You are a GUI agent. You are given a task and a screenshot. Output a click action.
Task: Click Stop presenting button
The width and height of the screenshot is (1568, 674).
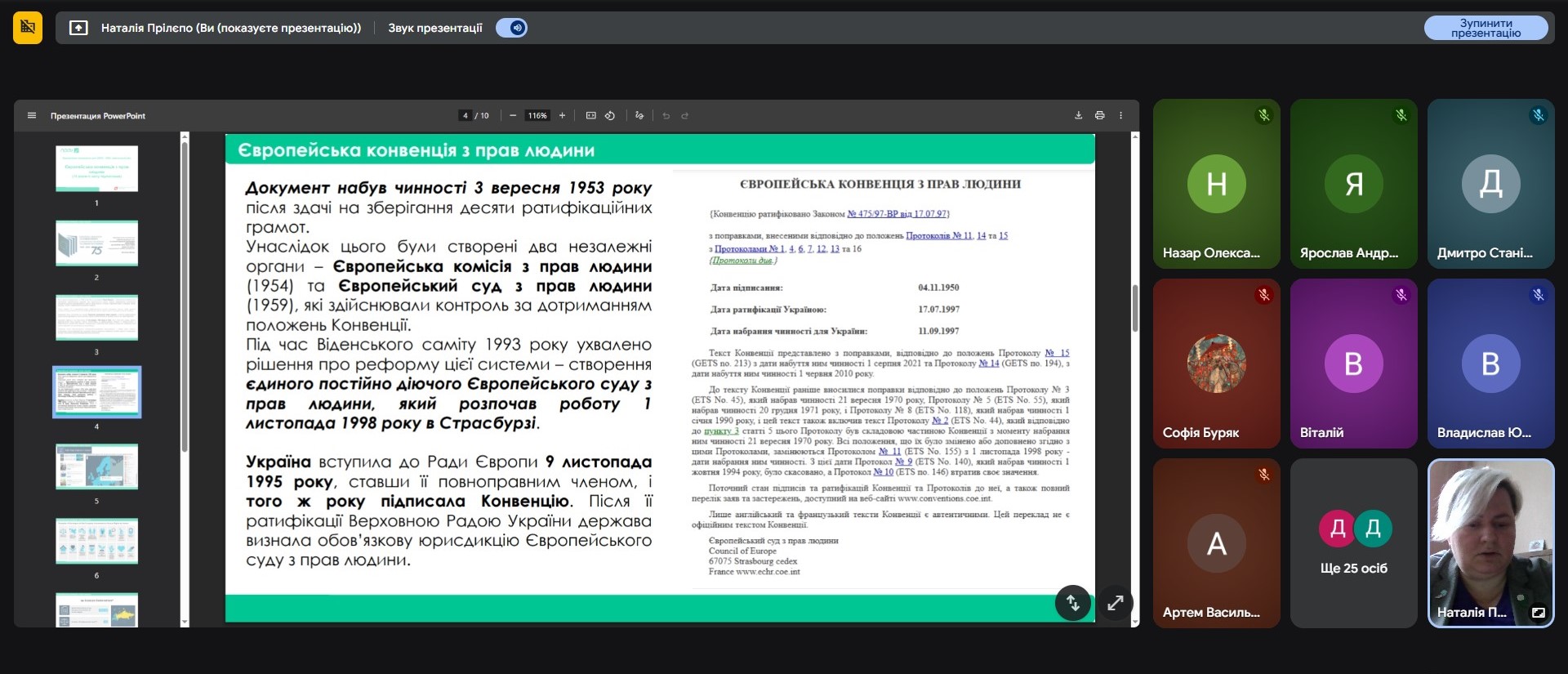[1486, 28]
